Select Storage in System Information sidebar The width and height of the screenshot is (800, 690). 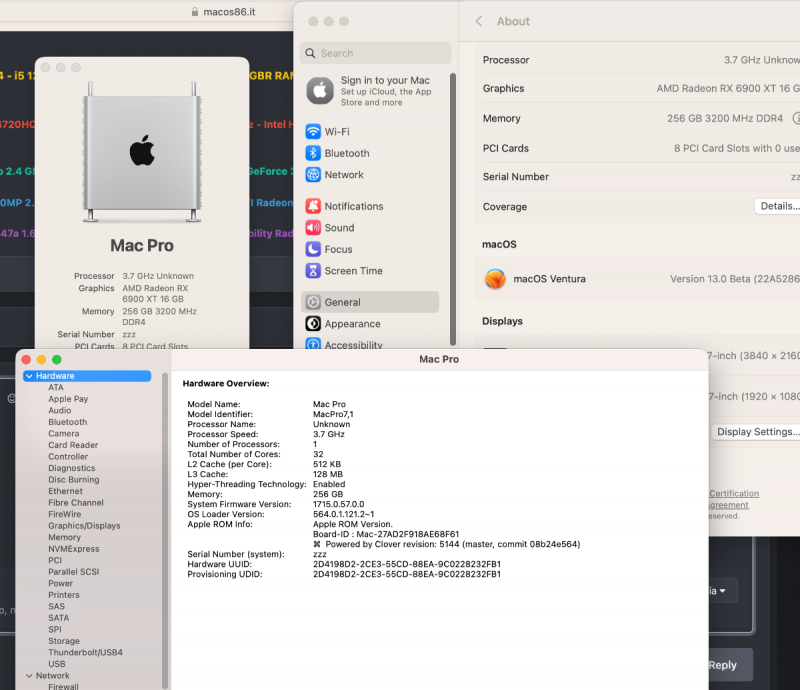point(64,641)
